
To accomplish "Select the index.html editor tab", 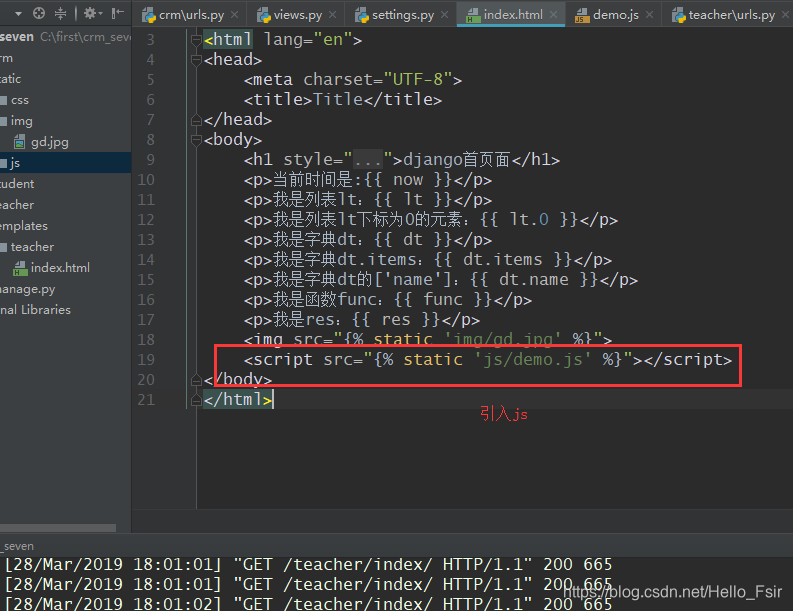I will coord(512,15).
